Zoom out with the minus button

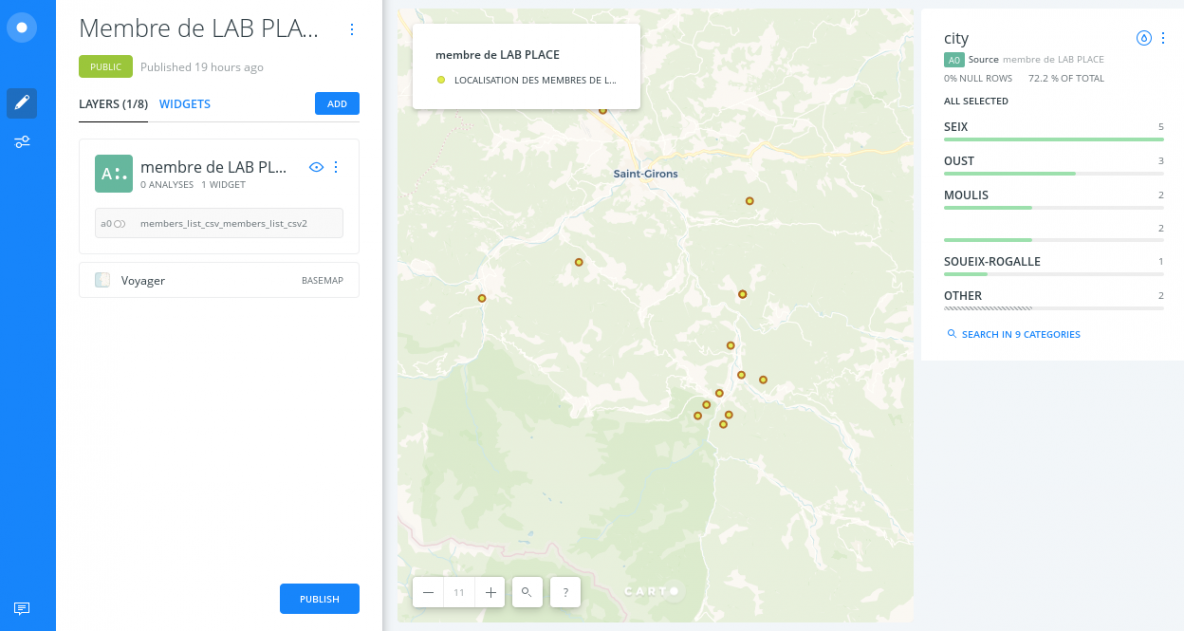tap(428, 593)
